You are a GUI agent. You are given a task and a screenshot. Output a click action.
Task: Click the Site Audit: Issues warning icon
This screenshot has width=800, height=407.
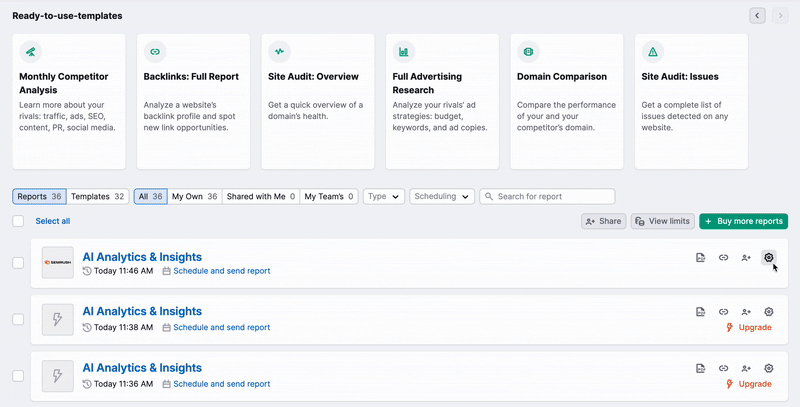(652, 51)
